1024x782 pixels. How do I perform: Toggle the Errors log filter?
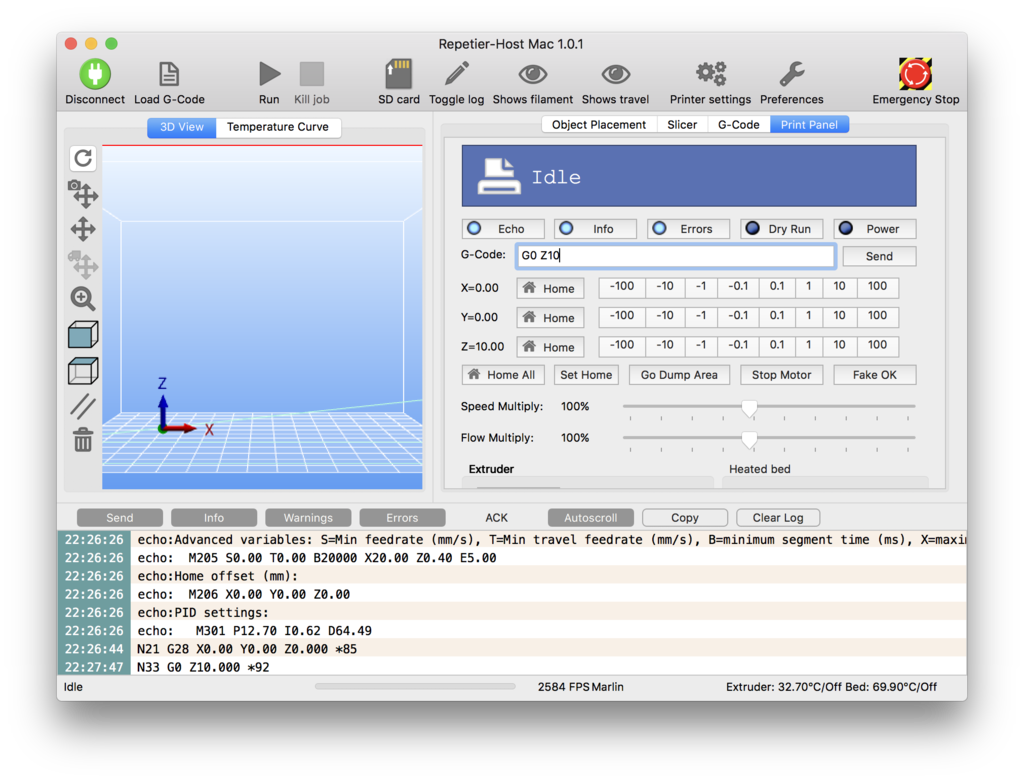pos(402,517)
